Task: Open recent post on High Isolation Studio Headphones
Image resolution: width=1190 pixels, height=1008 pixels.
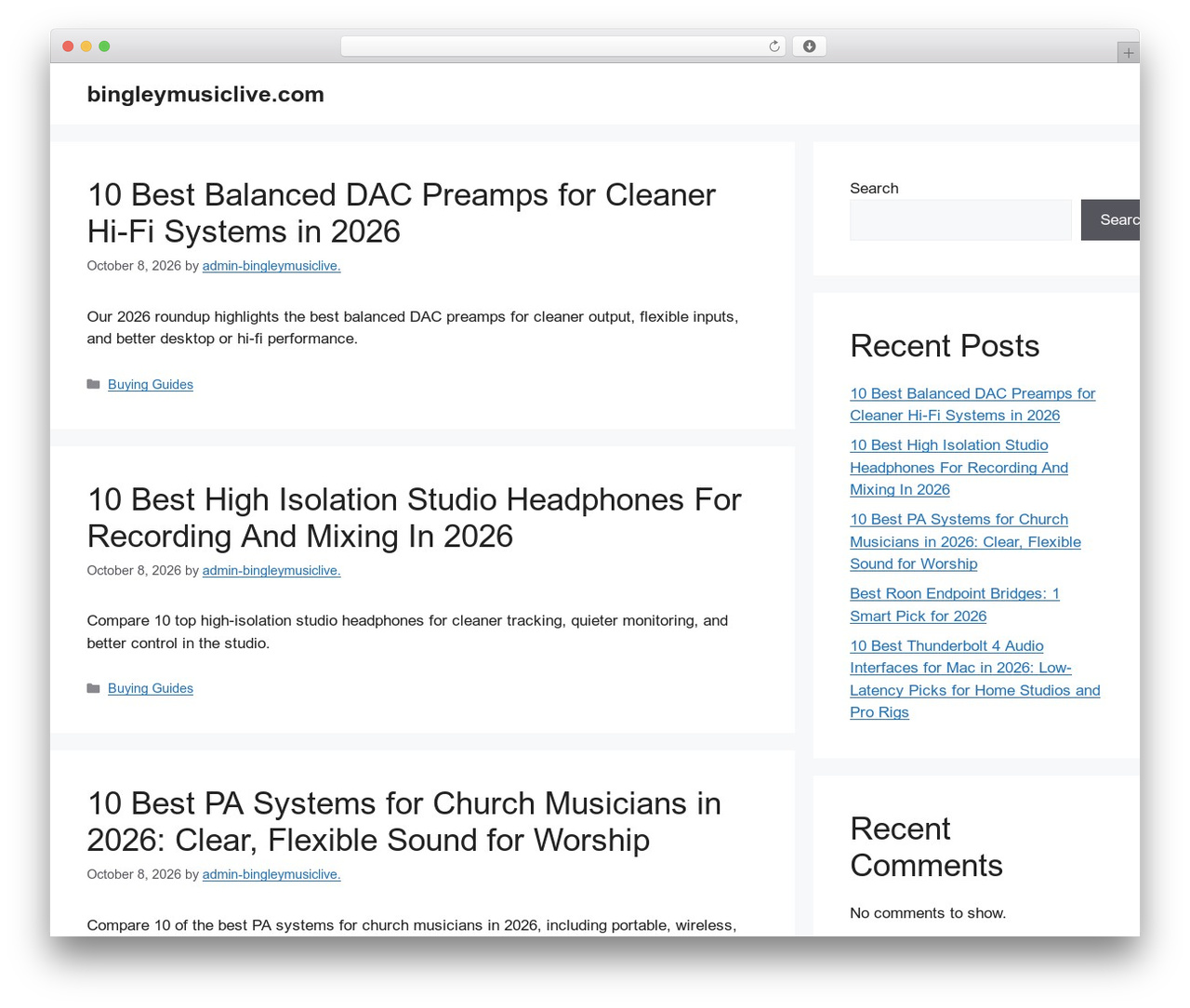Action: [959, 468]
